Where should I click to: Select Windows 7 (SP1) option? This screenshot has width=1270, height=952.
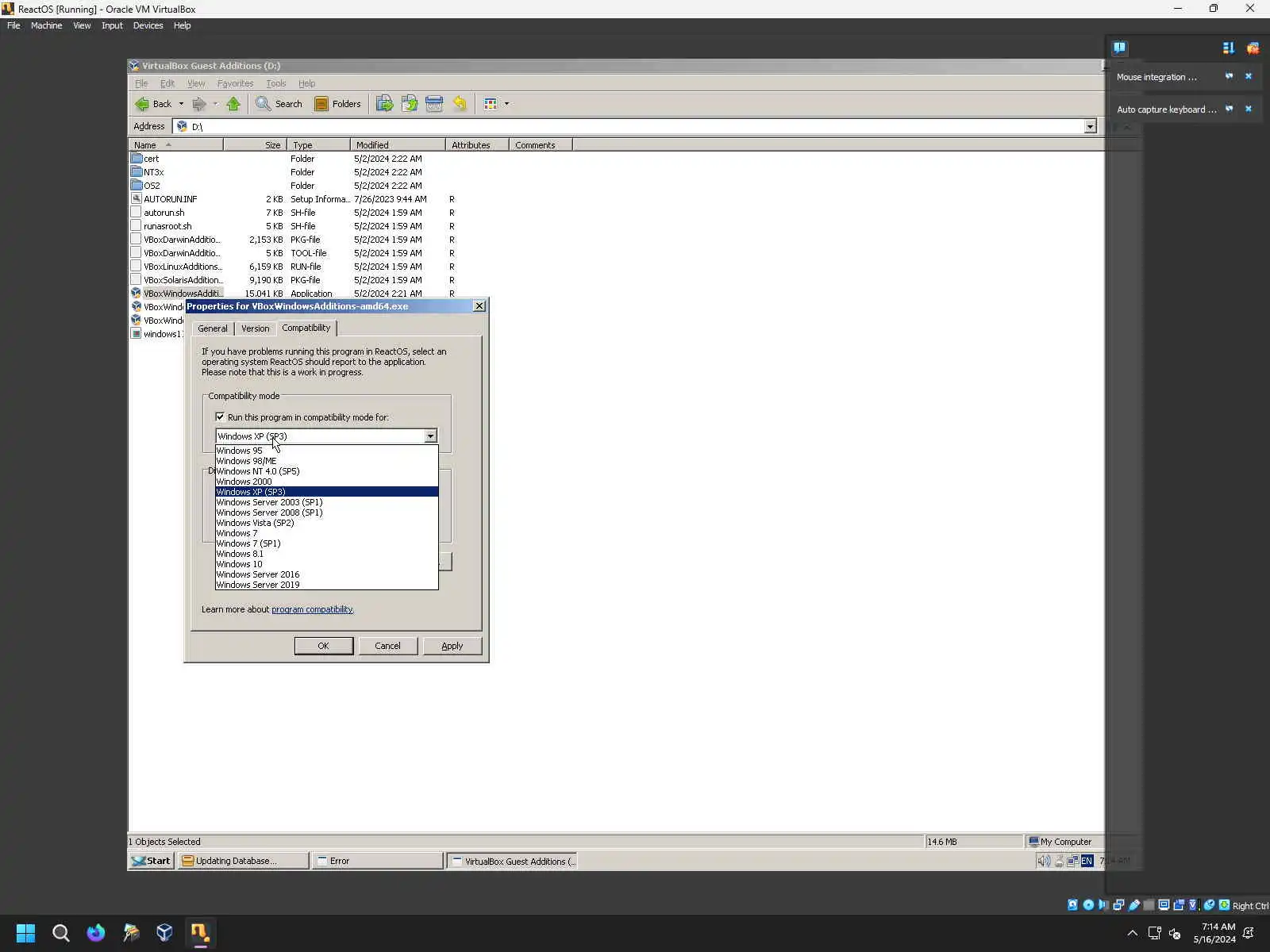[x=326, y=543]
